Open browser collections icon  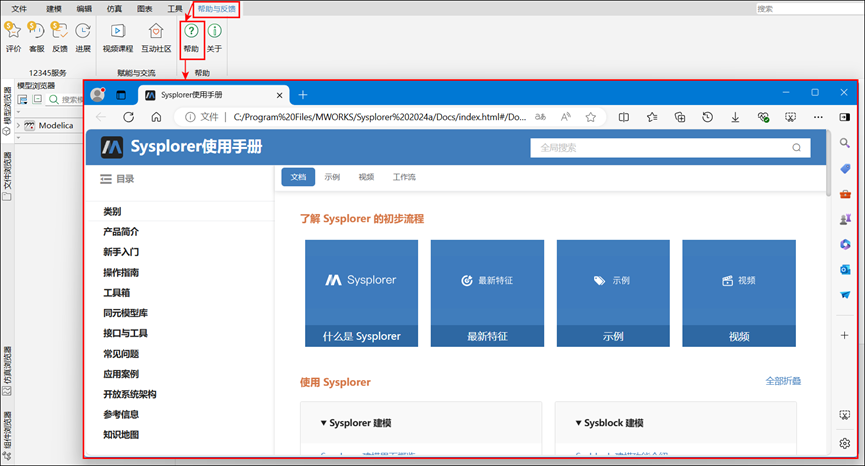[680, 117]
